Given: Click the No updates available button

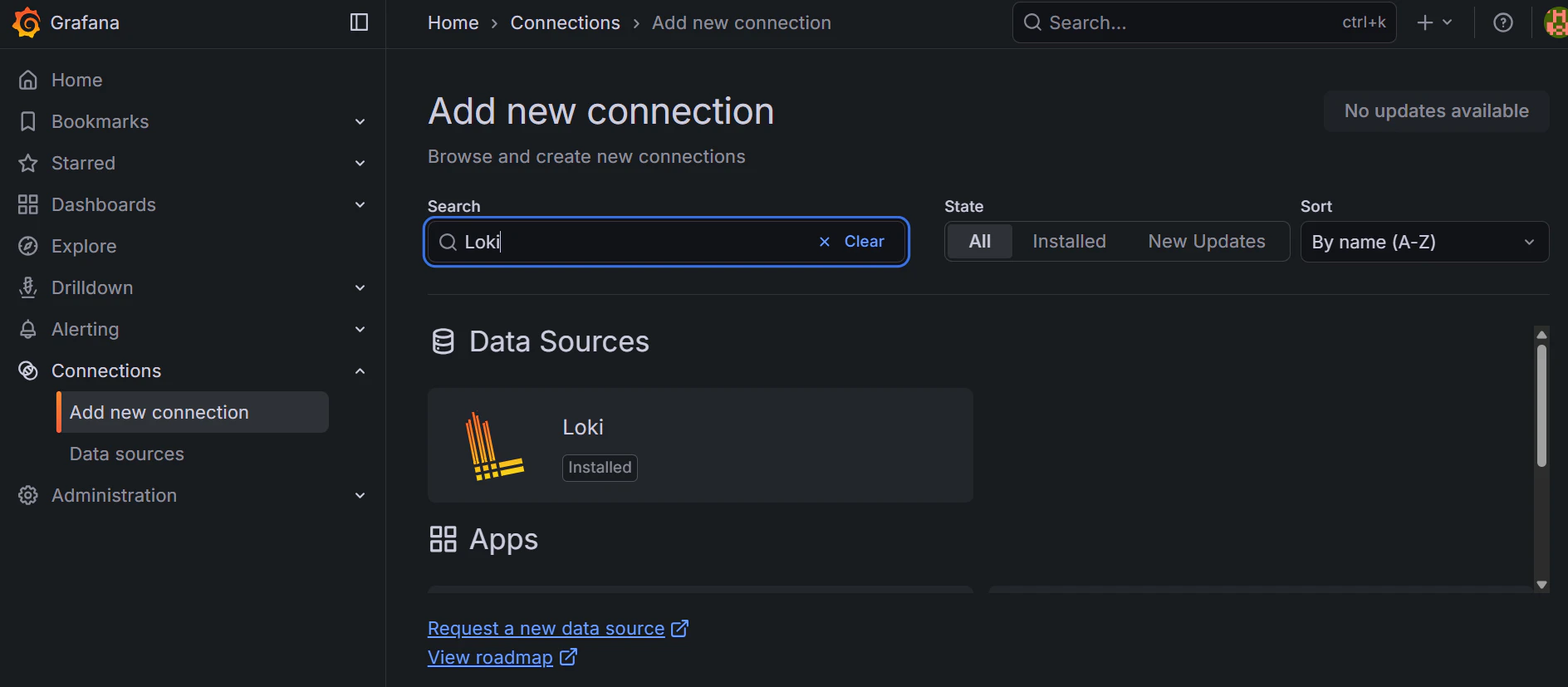Looking at the screenshot, I should 1436,111.
